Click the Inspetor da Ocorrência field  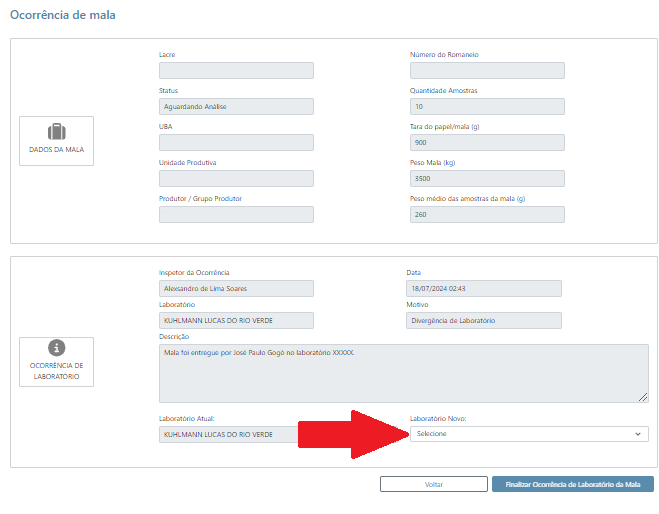(x=236, y=289)
